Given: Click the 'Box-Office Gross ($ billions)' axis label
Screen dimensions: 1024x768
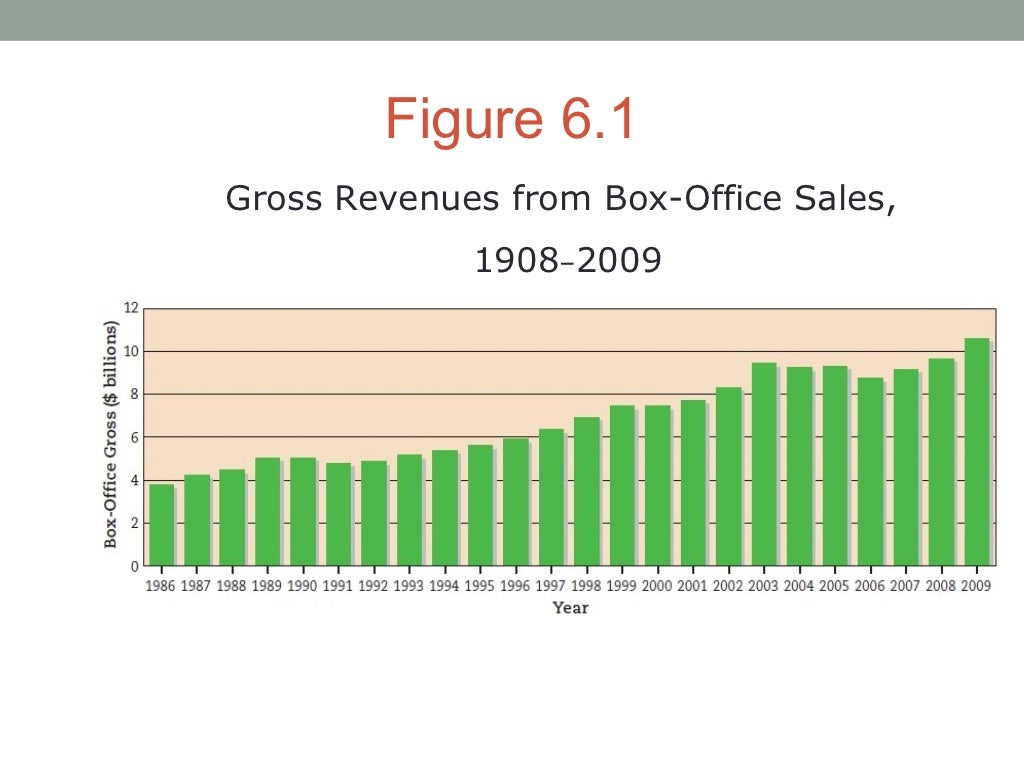Looking at the screenshot, I should [x=110, y=434].
